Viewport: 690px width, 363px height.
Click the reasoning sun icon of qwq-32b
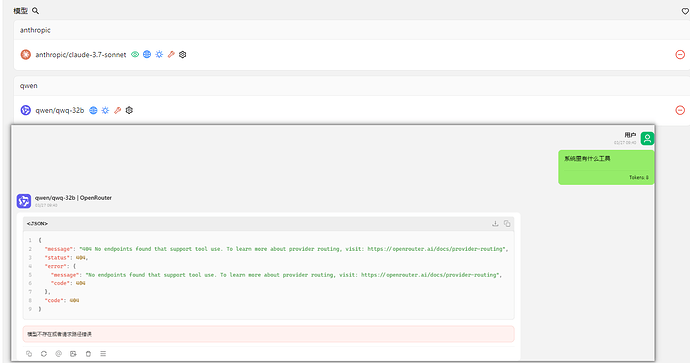point(105,110)
